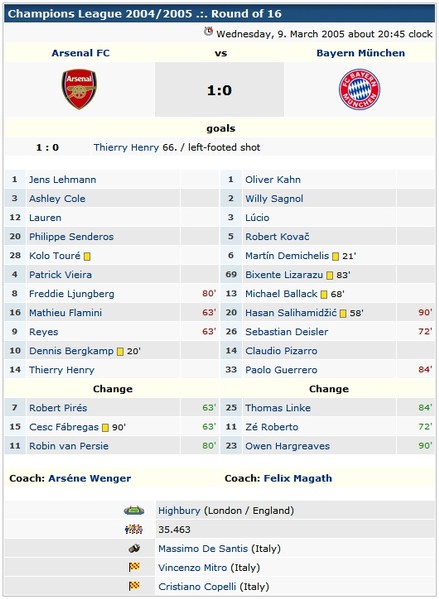439x599 pixels.
Task: Open goalscorer Thierry Henry's link in goals row
Action: click(x=126, y=147)
